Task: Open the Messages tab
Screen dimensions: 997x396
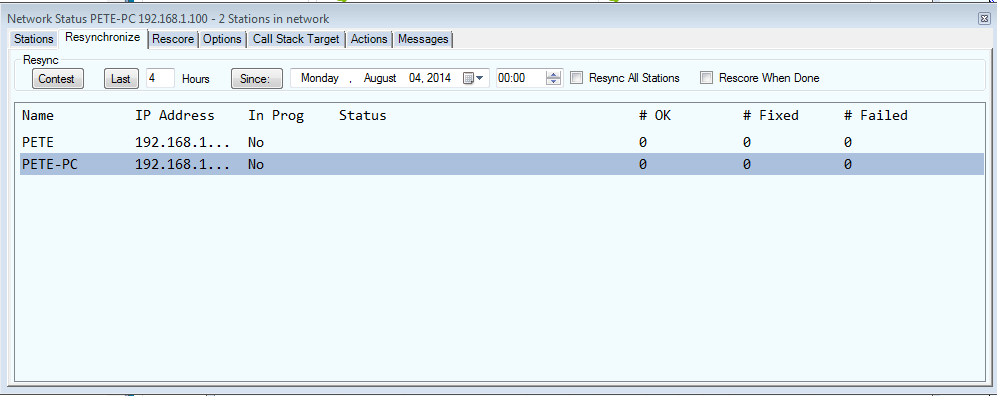Action: [423, 39]
